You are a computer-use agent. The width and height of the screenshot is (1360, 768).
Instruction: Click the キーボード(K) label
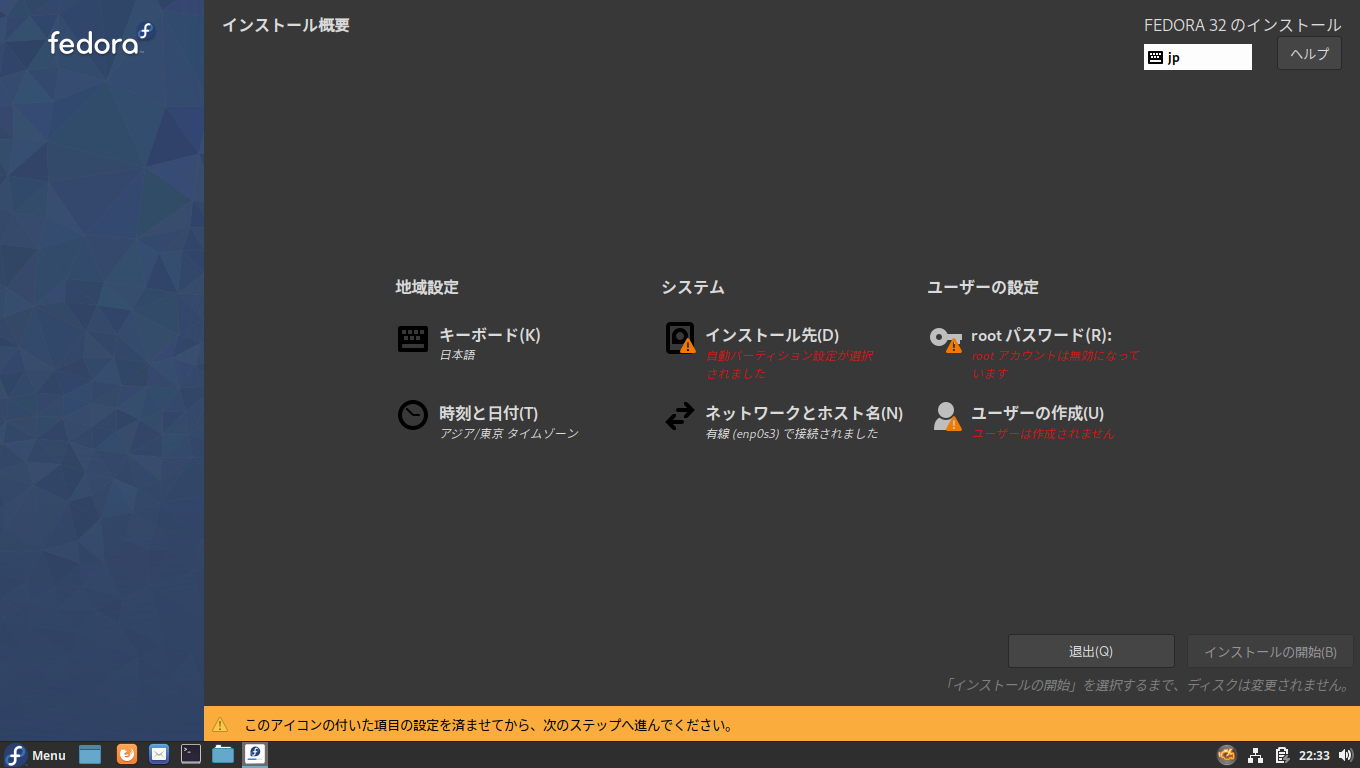tap(490, 335)
